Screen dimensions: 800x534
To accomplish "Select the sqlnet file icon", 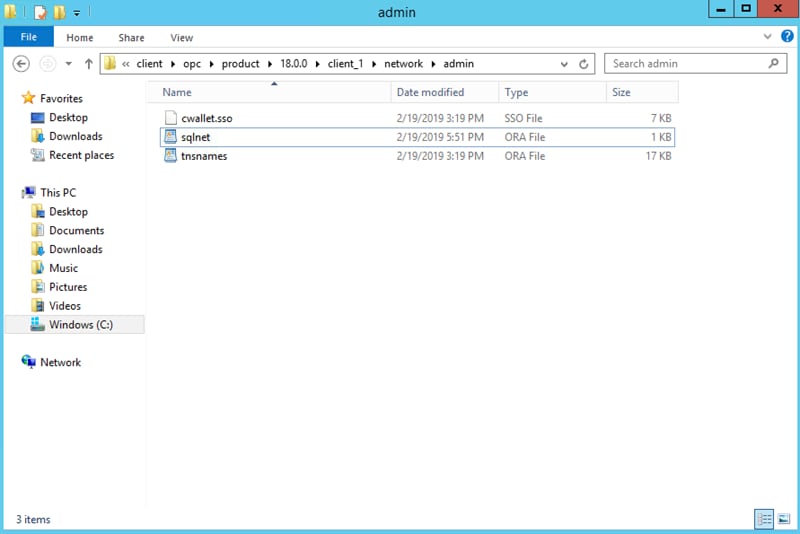I will 170,137.
